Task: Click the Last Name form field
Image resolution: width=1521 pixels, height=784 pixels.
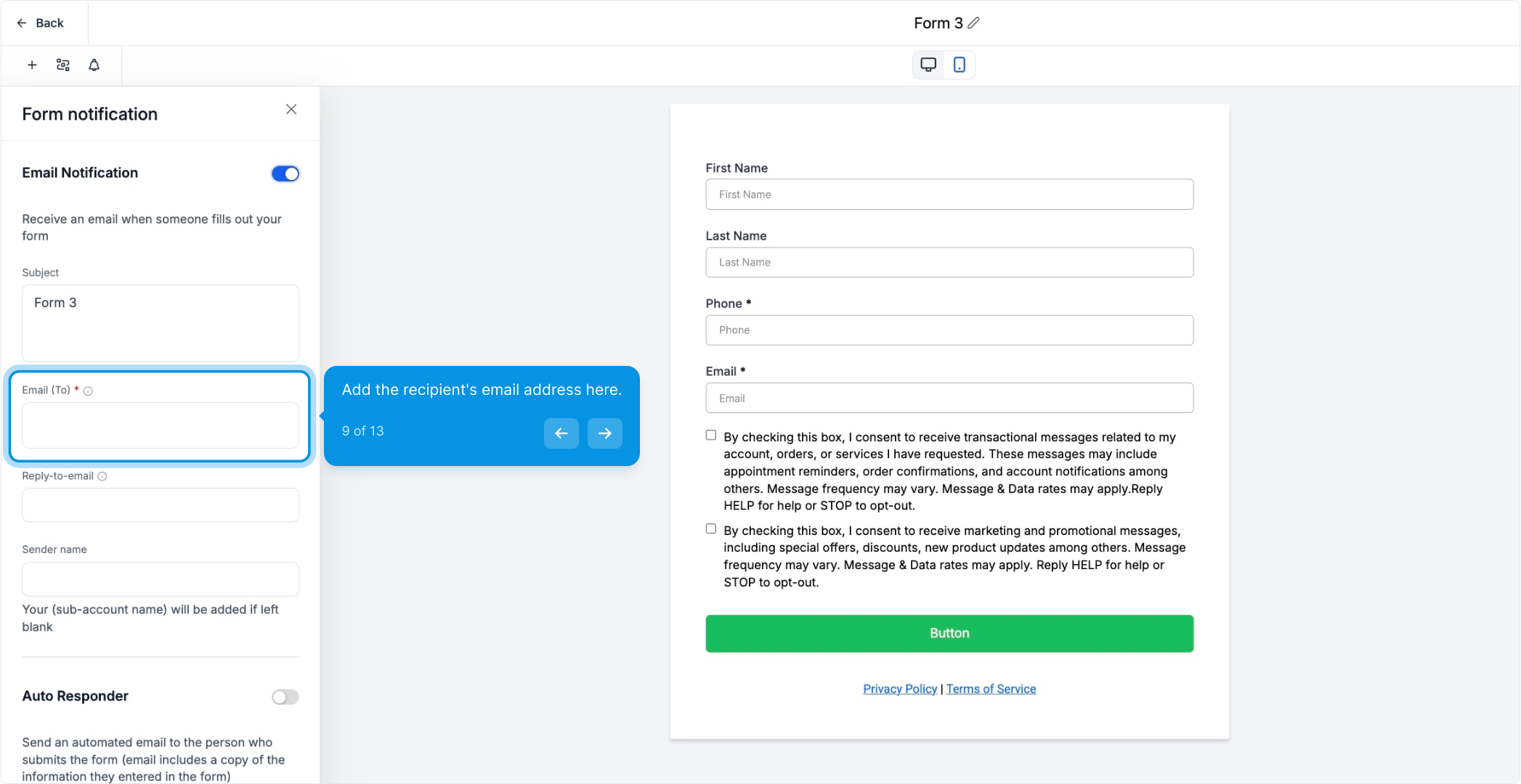Action: point(949,262)
